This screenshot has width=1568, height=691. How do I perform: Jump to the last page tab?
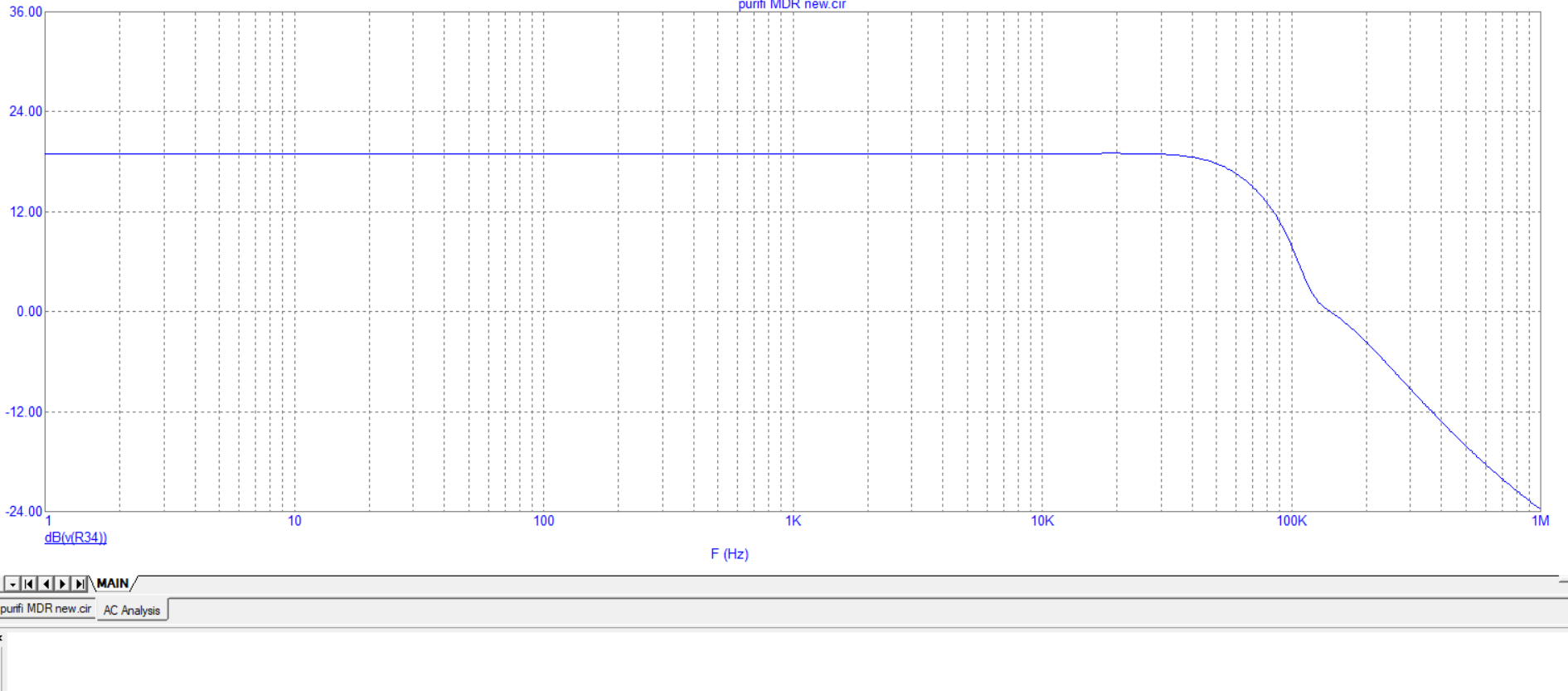[x=79, y=584]
